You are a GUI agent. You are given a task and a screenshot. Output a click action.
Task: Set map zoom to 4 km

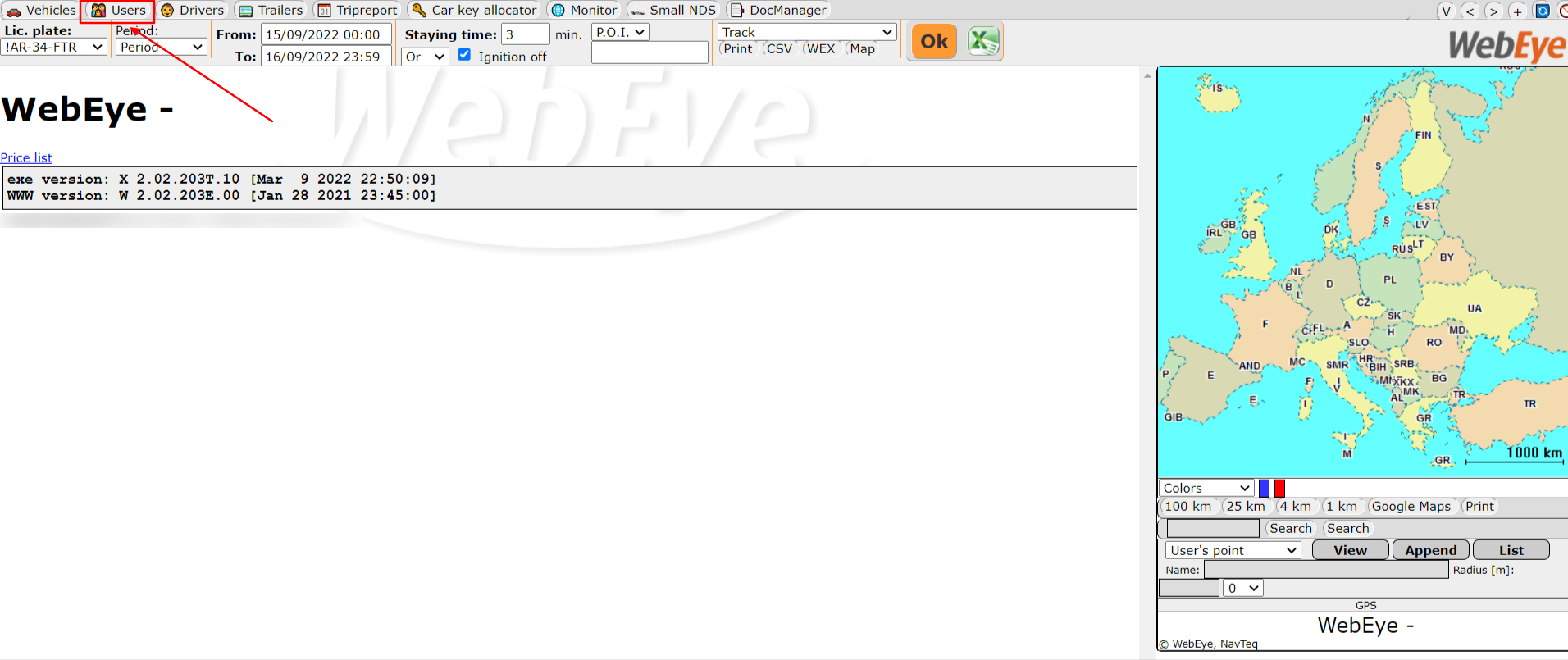tap(1296, 507)
